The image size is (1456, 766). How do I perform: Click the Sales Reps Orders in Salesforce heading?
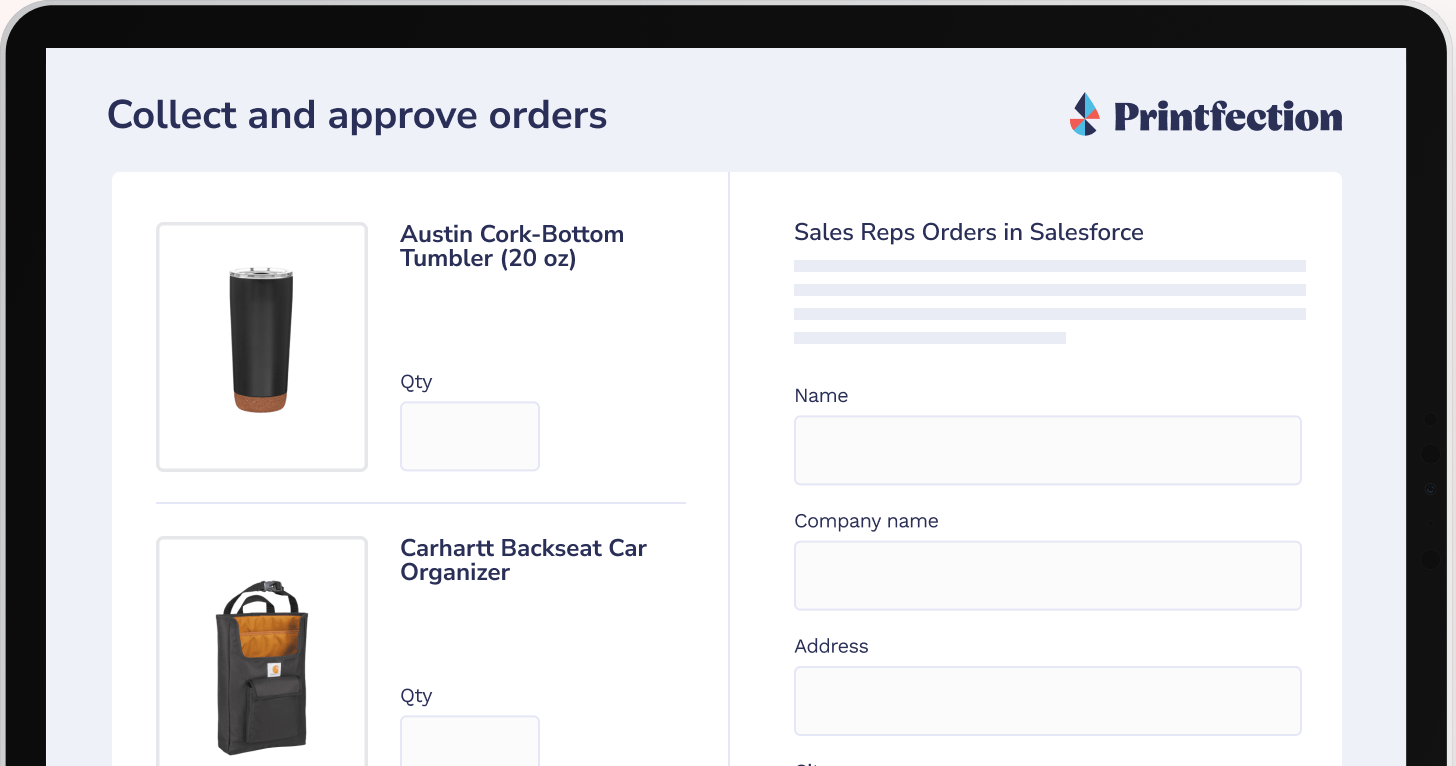(968, 232)
